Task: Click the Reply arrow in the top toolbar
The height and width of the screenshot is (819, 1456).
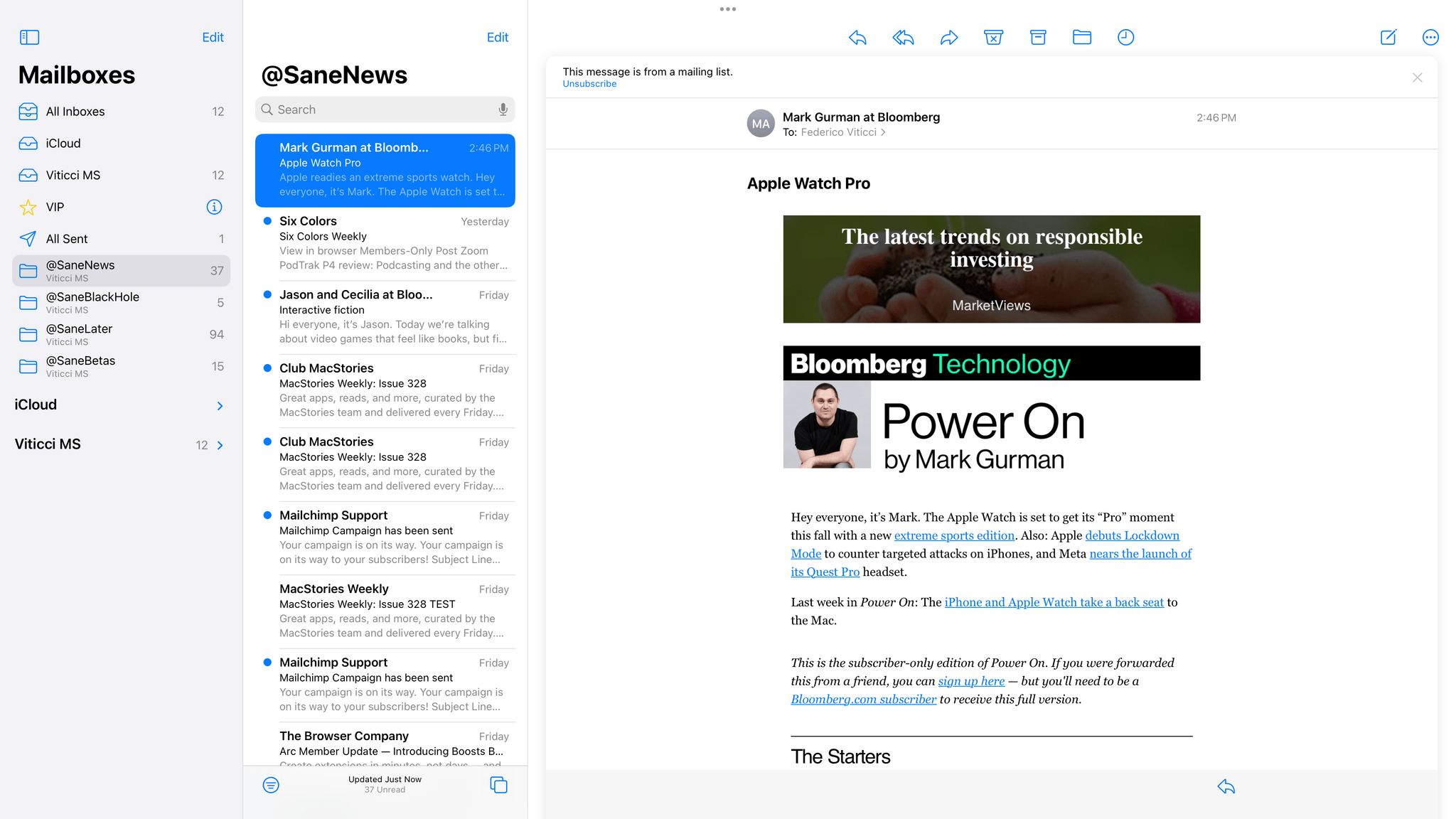Action: pyautogui.click(x=857, y=37)
